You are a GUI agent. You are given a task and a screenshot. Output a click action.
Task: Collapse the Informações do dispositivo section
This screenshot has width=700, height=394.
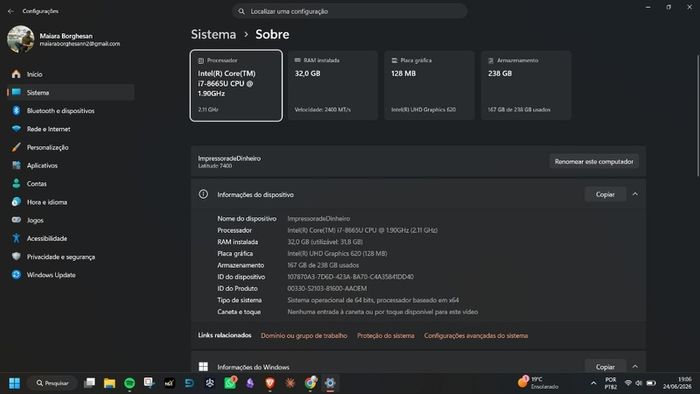point(635,195)
